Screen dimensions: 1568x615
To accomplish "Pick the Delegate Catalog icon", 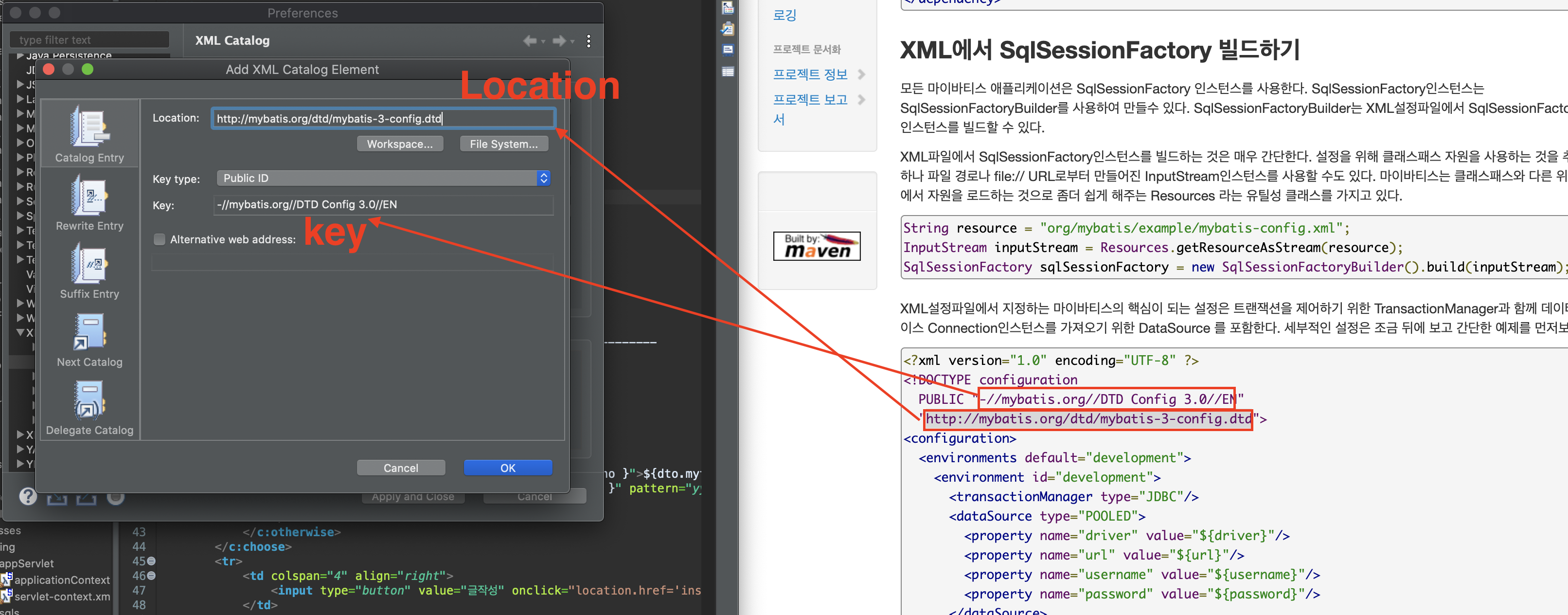I will pyautogui.click(x=89, y=400).
